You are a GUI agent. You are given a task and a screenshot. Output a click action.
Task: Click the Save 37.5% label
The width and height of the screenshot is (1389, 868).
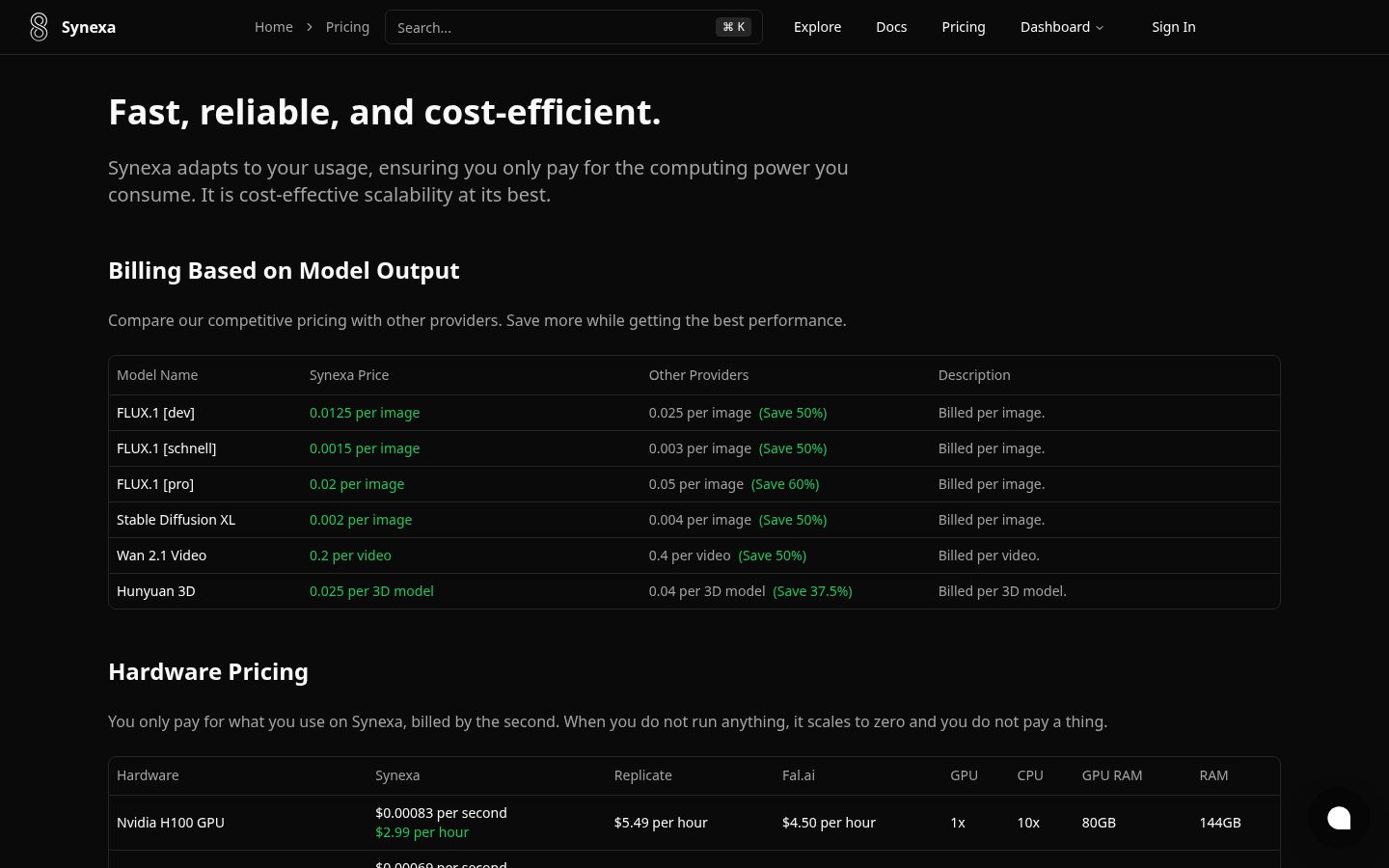tap(812, 591)
